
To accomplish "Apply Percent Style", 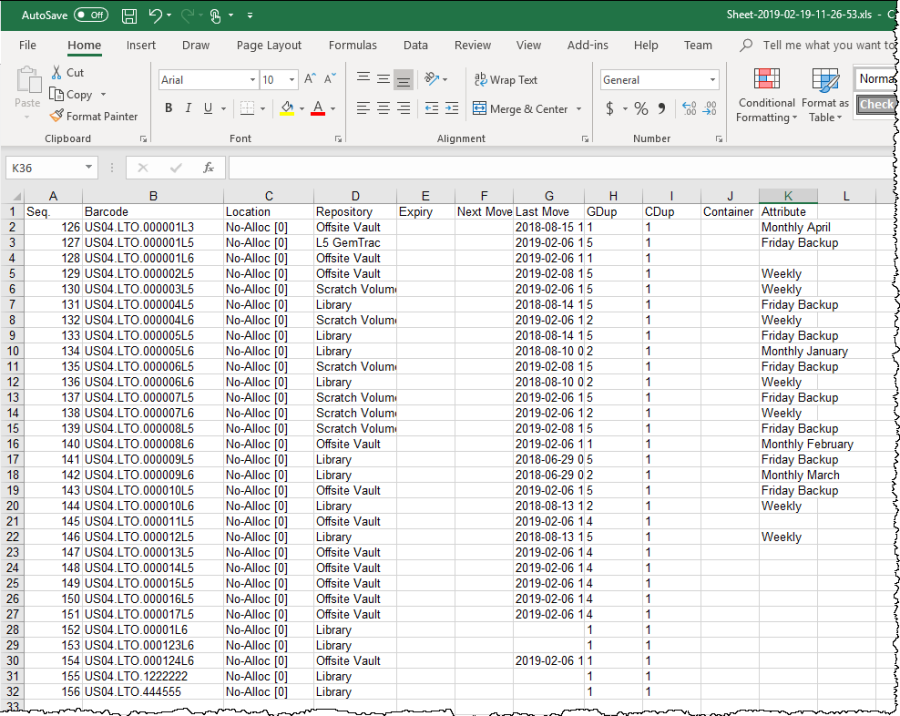I will tap(641, 108).
